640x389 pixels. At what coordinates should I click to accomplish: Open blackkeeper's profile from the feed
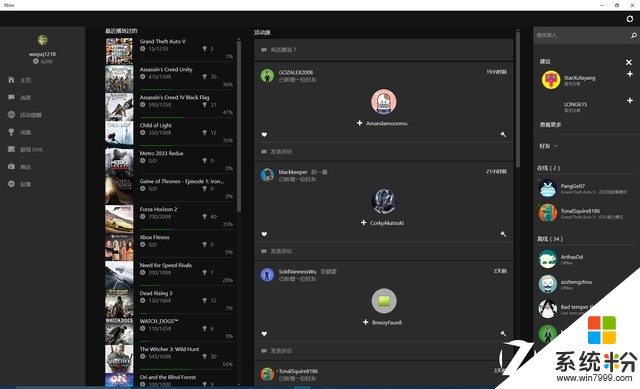(x=293, y=172)
